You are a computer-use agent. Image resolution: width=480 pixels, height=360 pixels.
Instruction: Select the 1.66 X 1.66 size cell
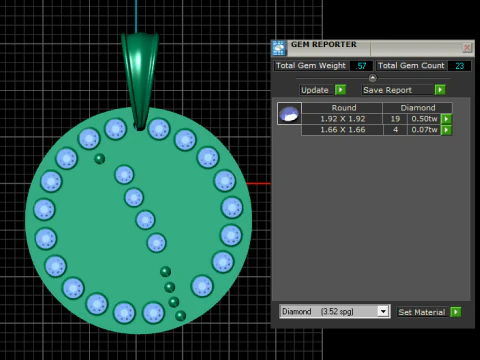pyautogui.click(x=342, y=130)
